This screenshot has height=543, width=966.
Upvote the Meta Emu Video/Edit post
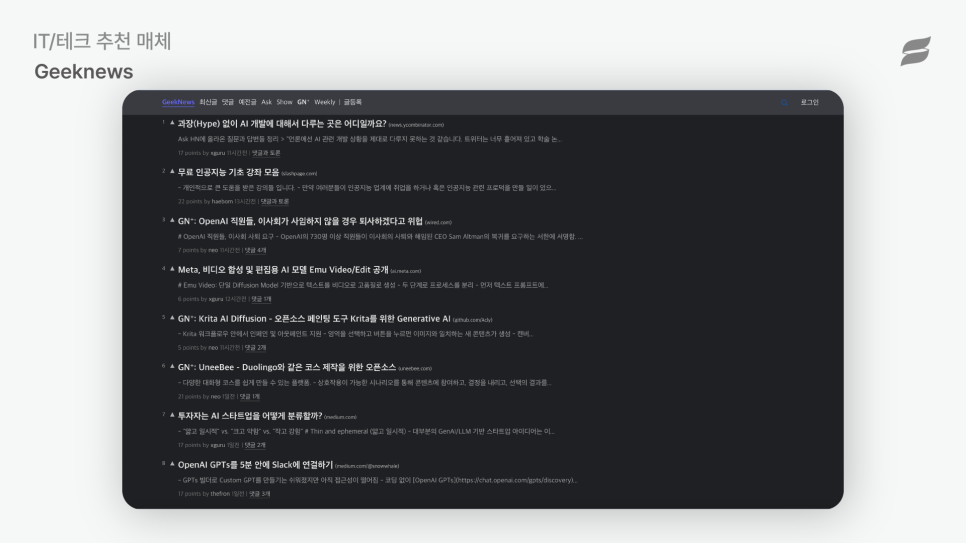coord(172,269)
